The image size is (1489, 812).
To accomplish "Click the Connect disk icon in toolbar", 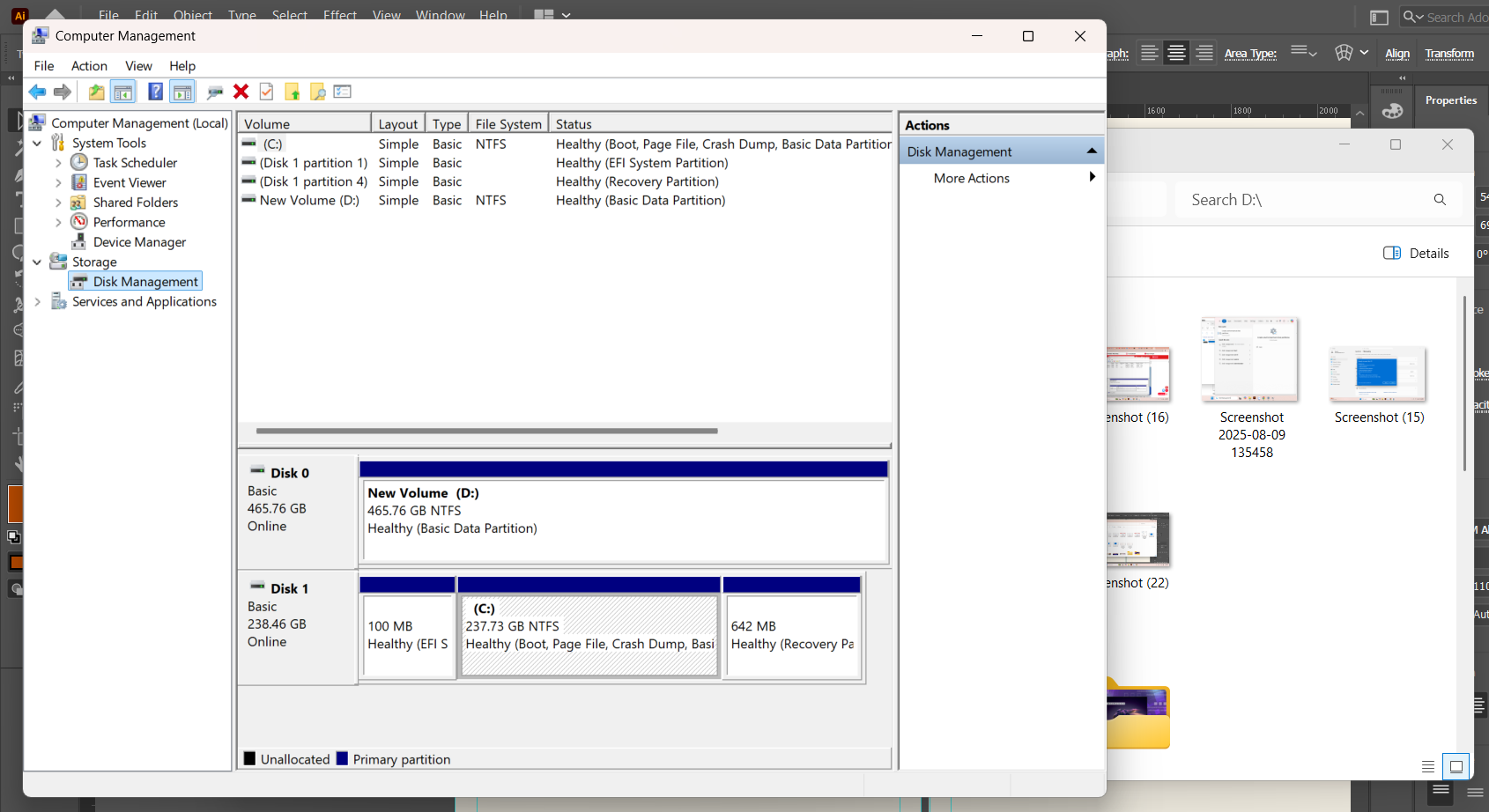I will point(214,92).
